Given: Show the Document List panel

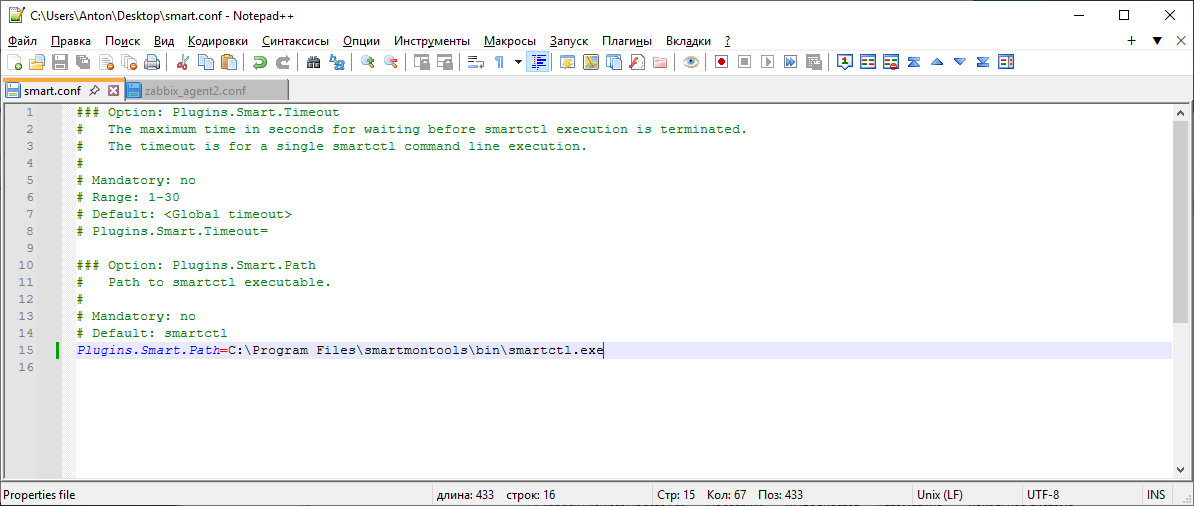Looking at the screenshot, I should (x=614, y=62).
